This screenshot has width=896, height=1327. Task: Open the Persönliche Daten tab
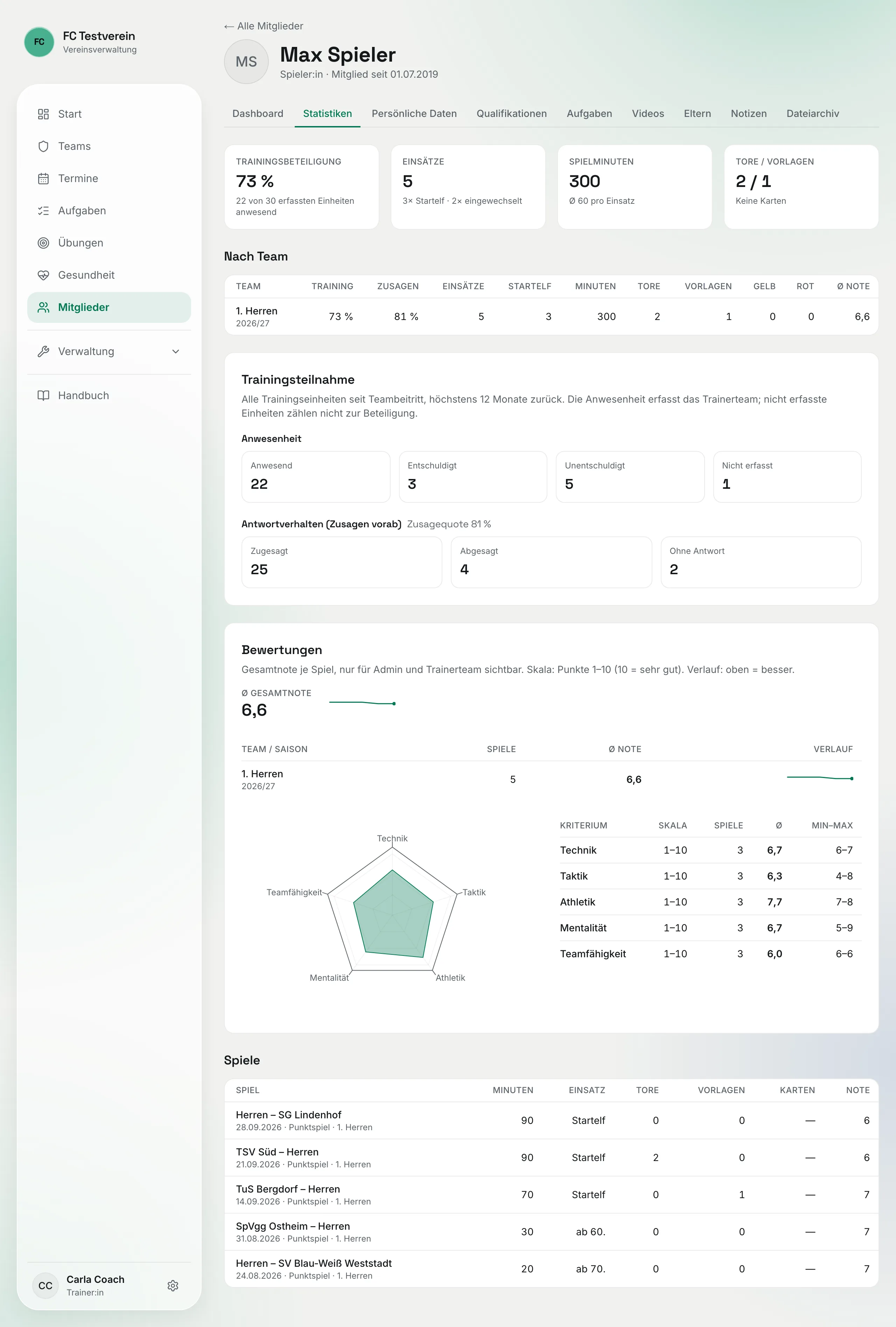coord(414,114)
